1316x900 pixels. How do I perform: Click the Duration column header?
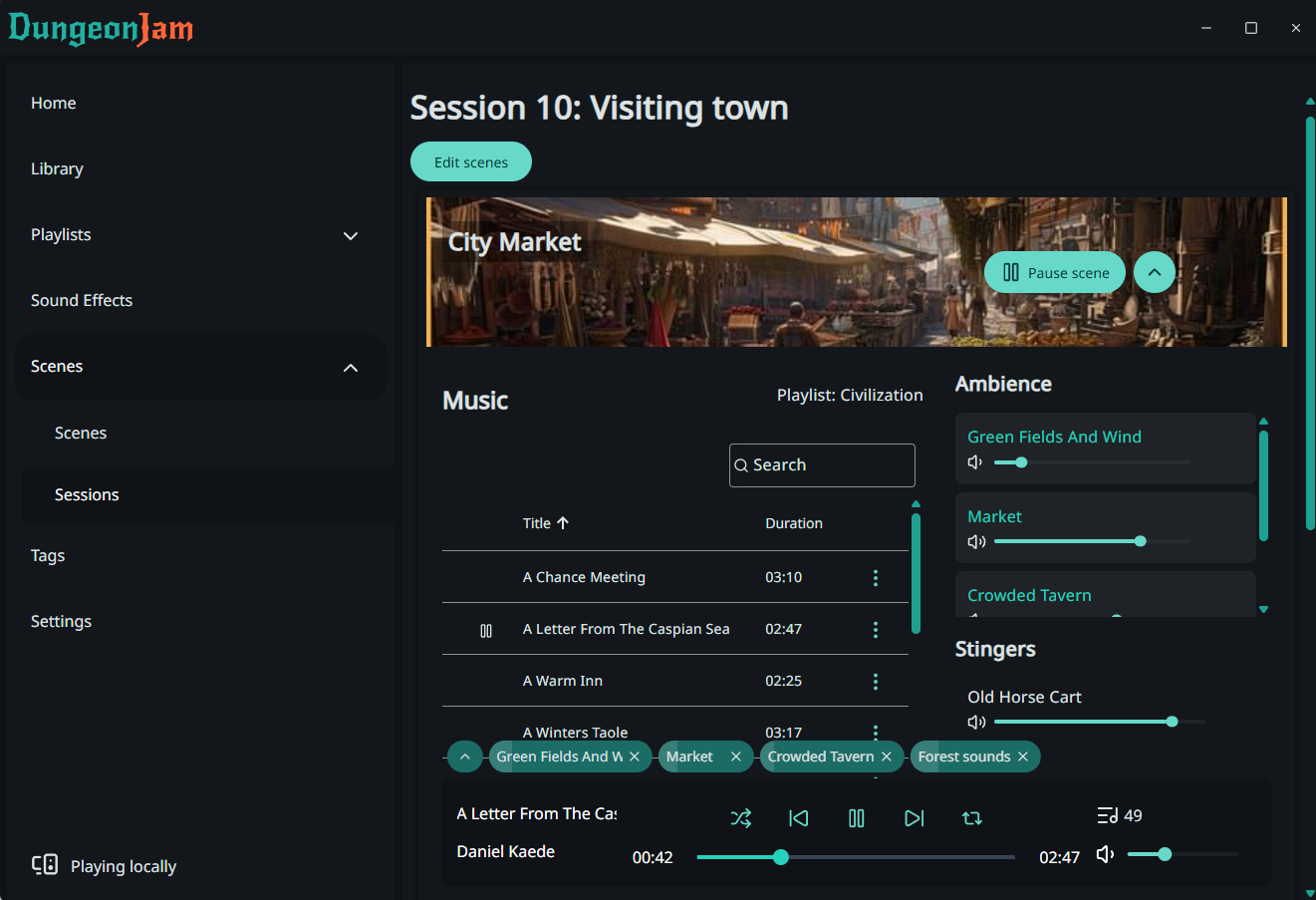coord(794,523)
